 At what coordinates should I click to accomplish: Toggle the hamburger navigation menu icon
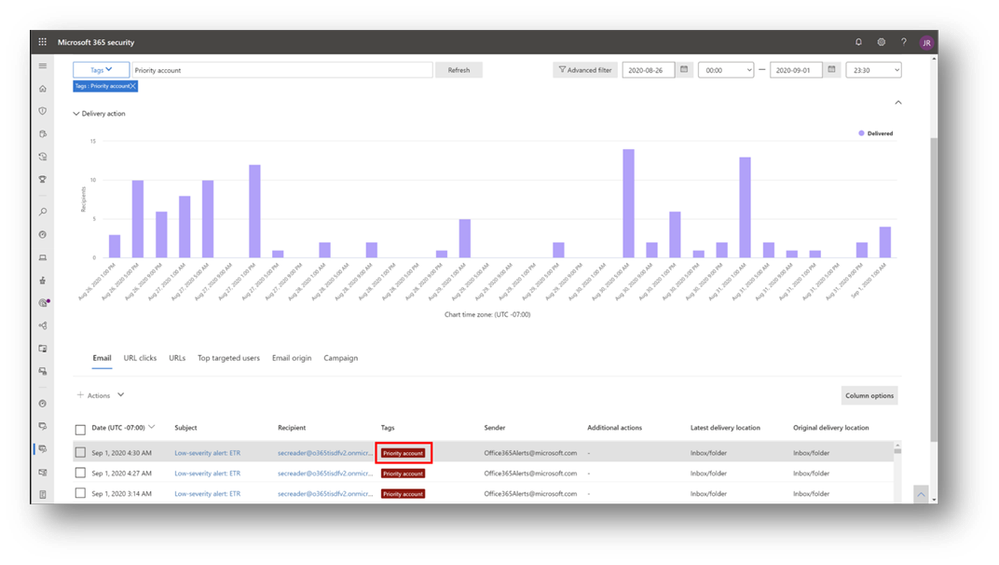click(43, 66)
